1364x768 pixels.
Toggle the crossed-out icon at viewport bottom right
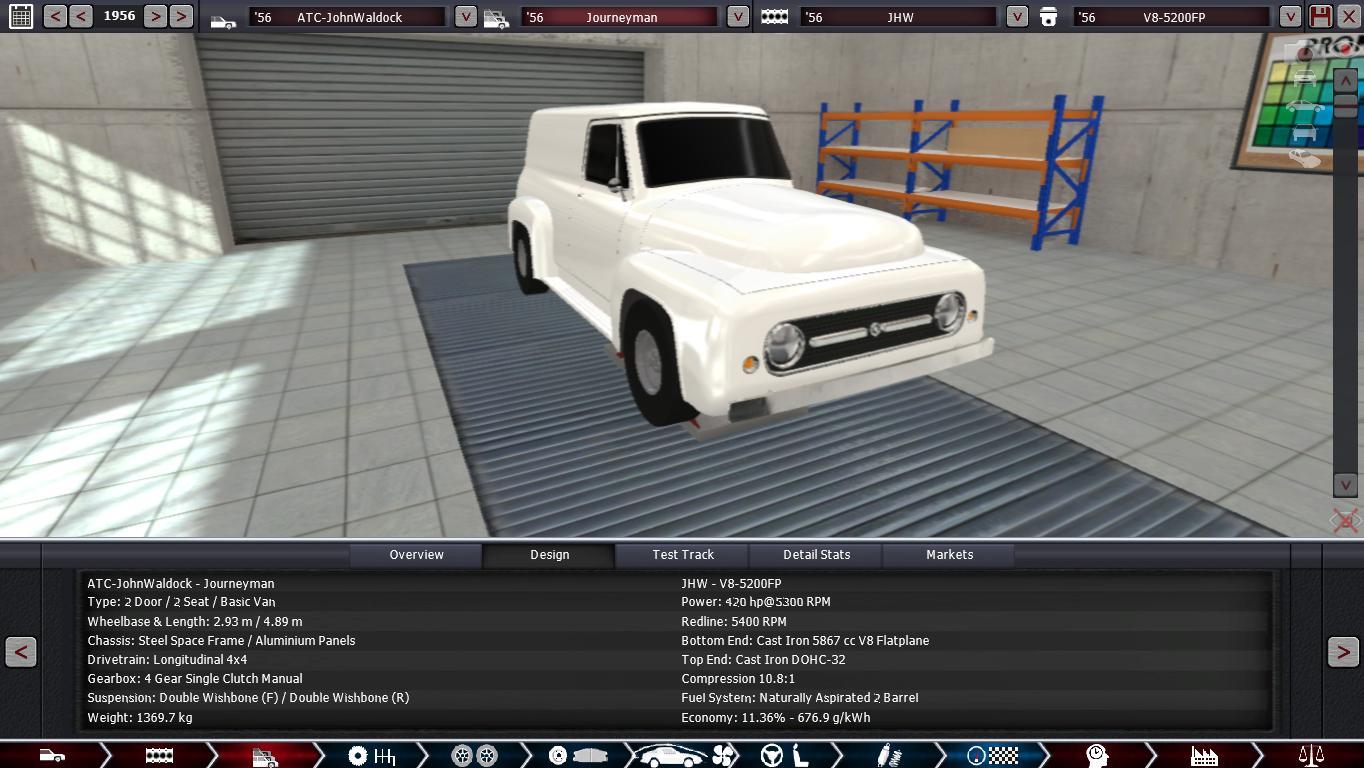[x=1345, y=520]
